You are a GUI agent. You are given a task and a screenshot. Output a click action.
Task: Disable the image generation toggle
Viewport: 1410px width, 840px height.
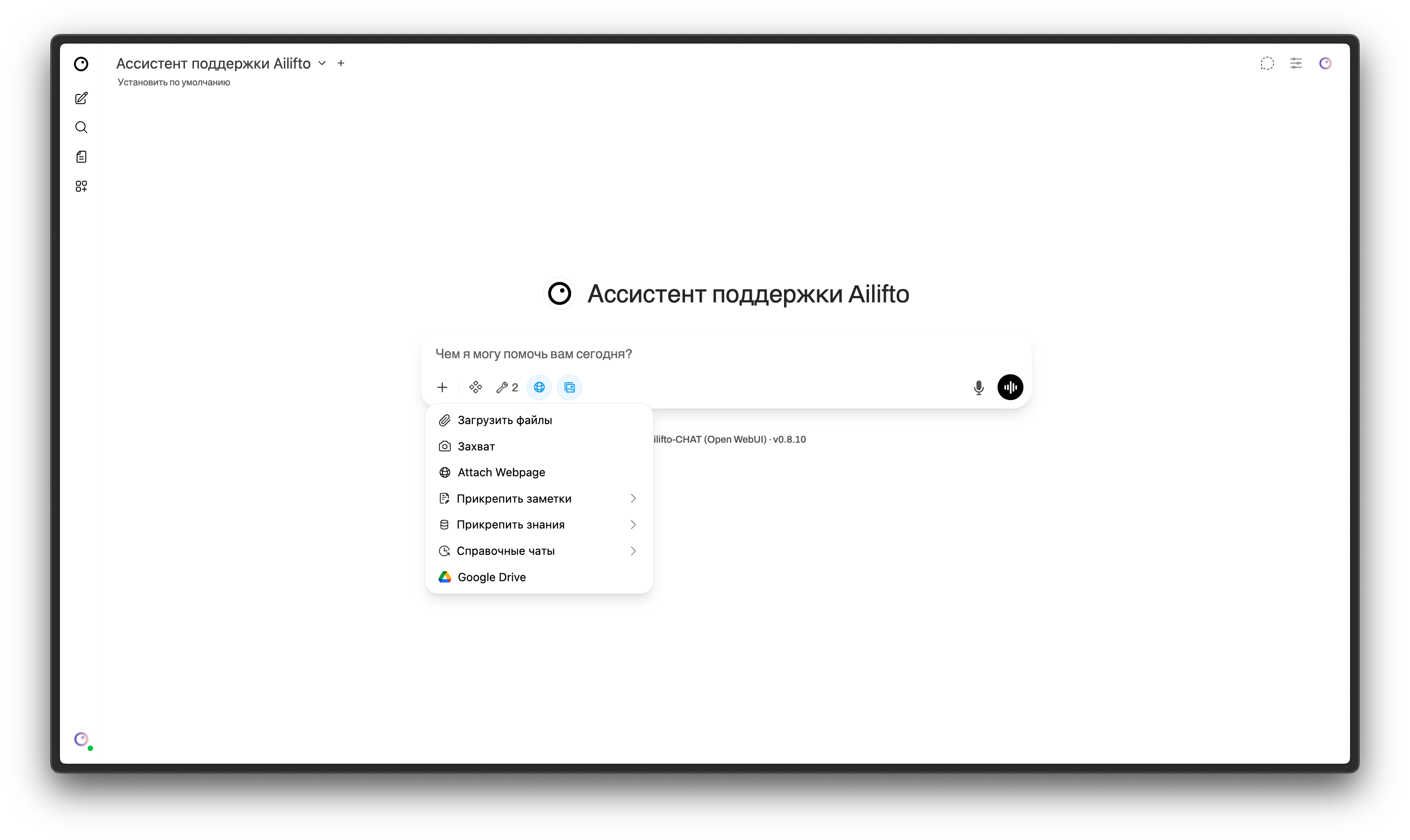(x=570, y=387)
